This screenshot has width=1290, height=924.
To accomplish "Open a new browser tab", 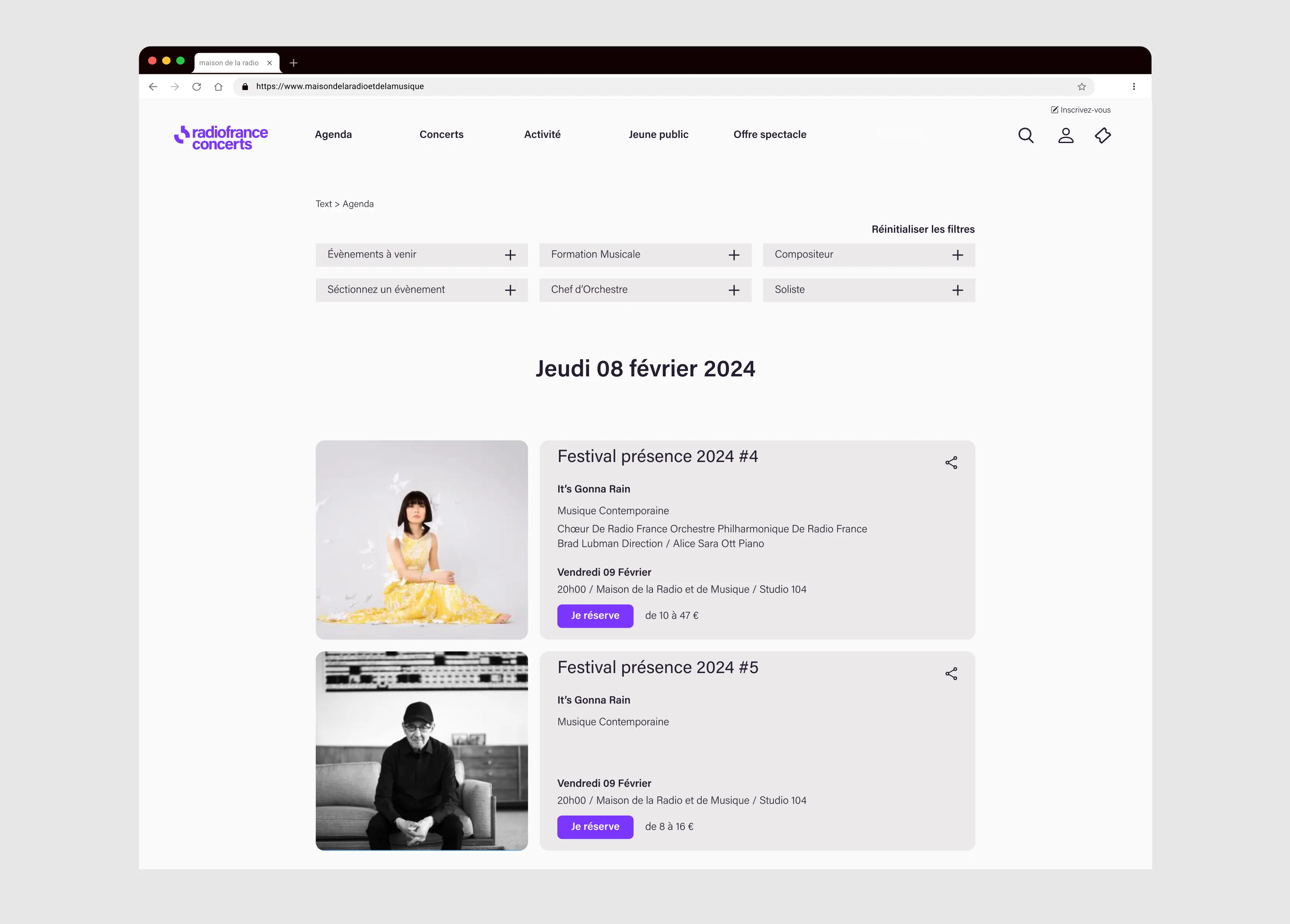I will click(294, 63).
